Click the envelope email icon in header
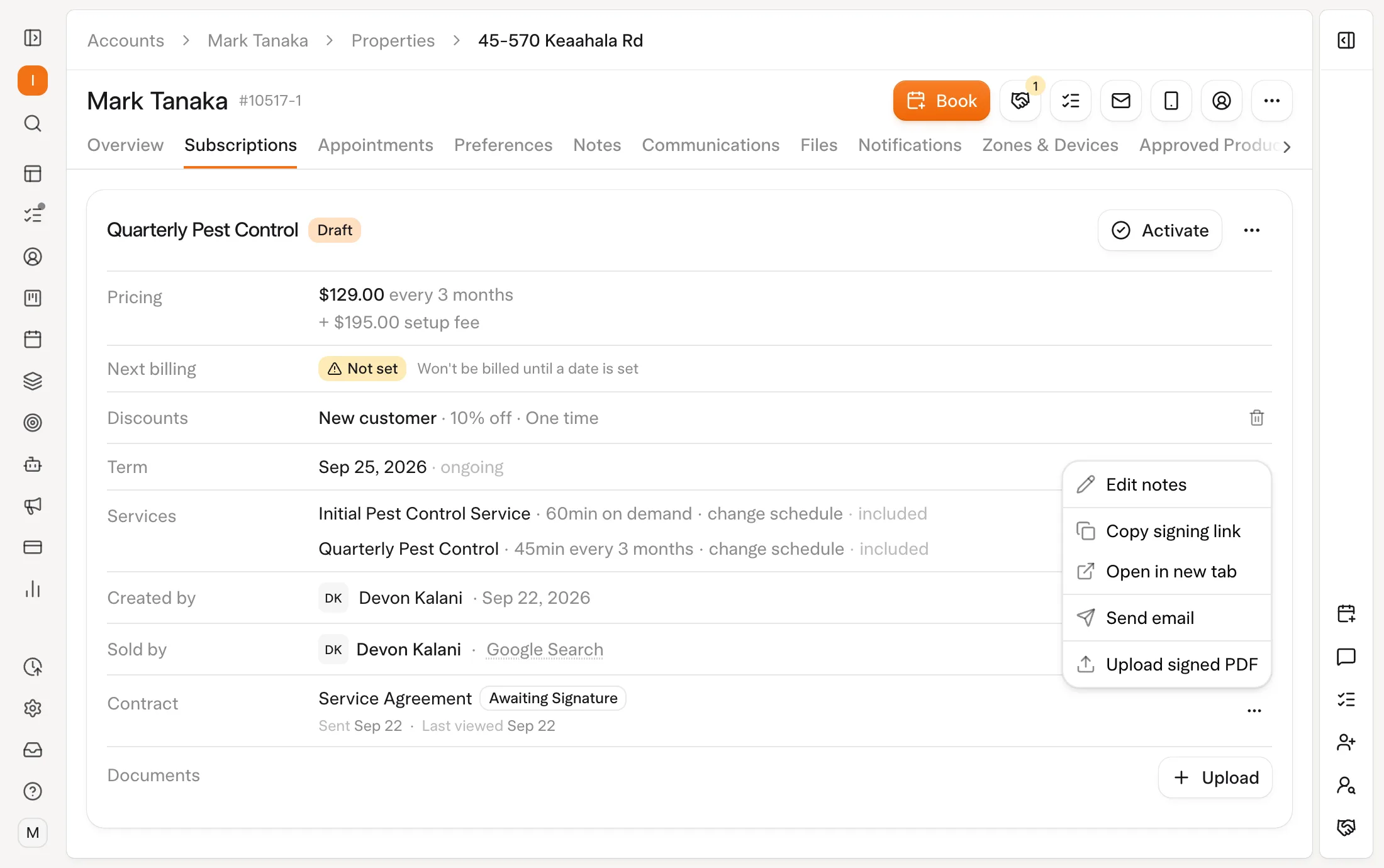The width and height of the screenshot is (1384, 868). click(x=1121, y=101)
